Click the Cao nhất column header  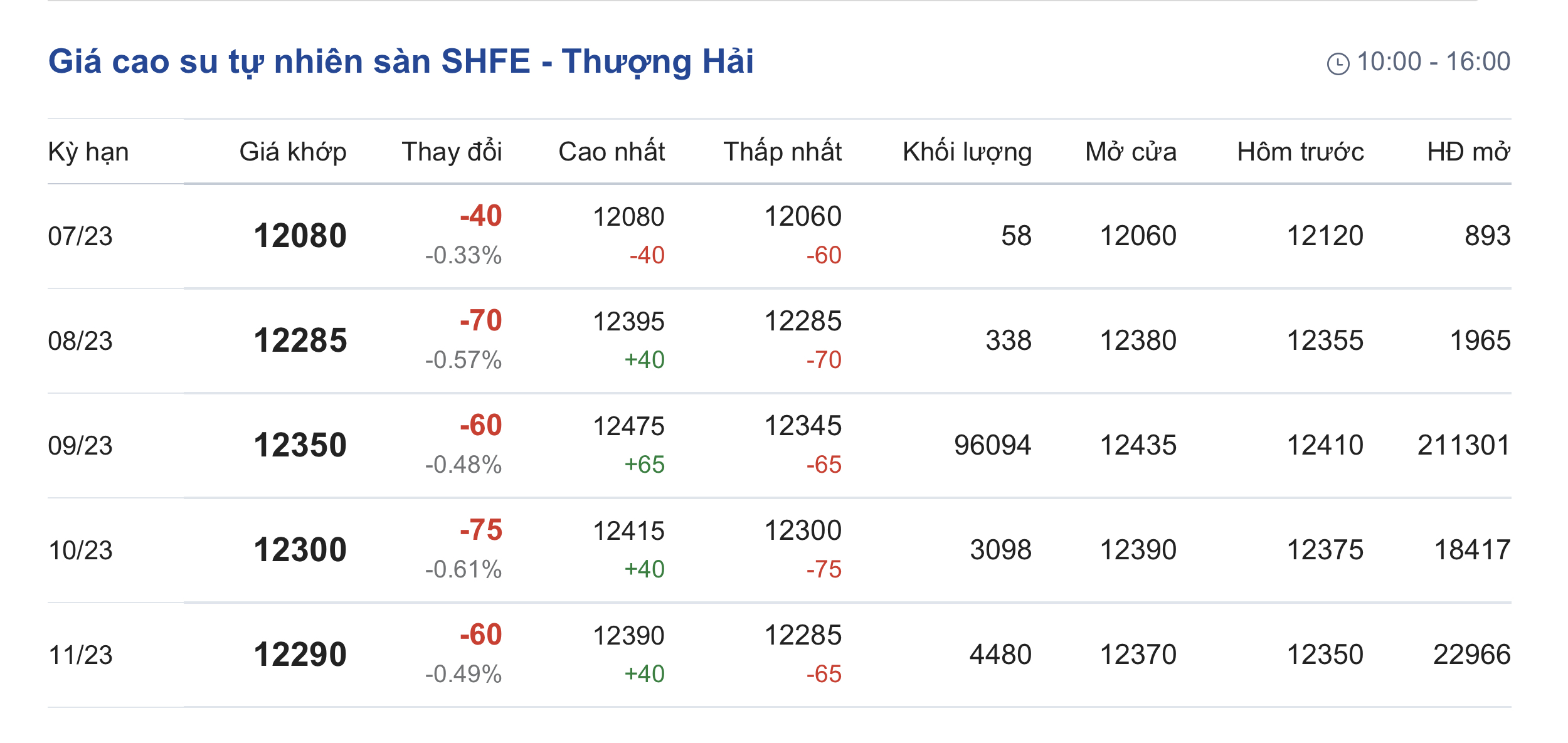coord(612,152)
